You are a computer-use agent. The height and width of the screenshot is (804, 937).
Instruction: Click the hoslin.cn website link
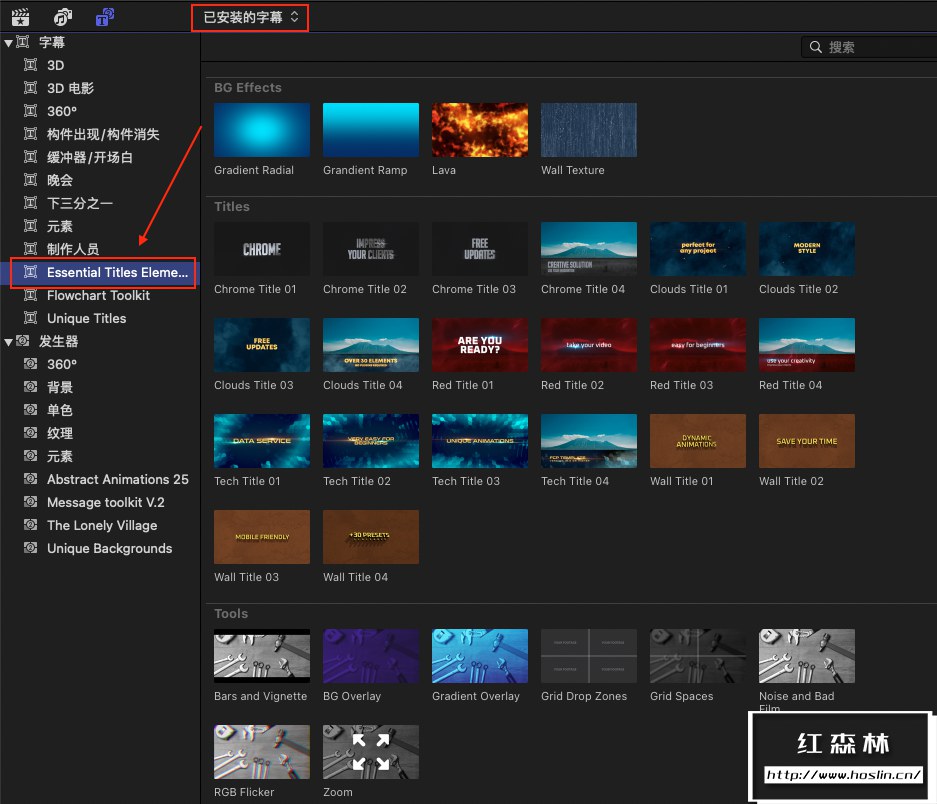coord(843,775)
